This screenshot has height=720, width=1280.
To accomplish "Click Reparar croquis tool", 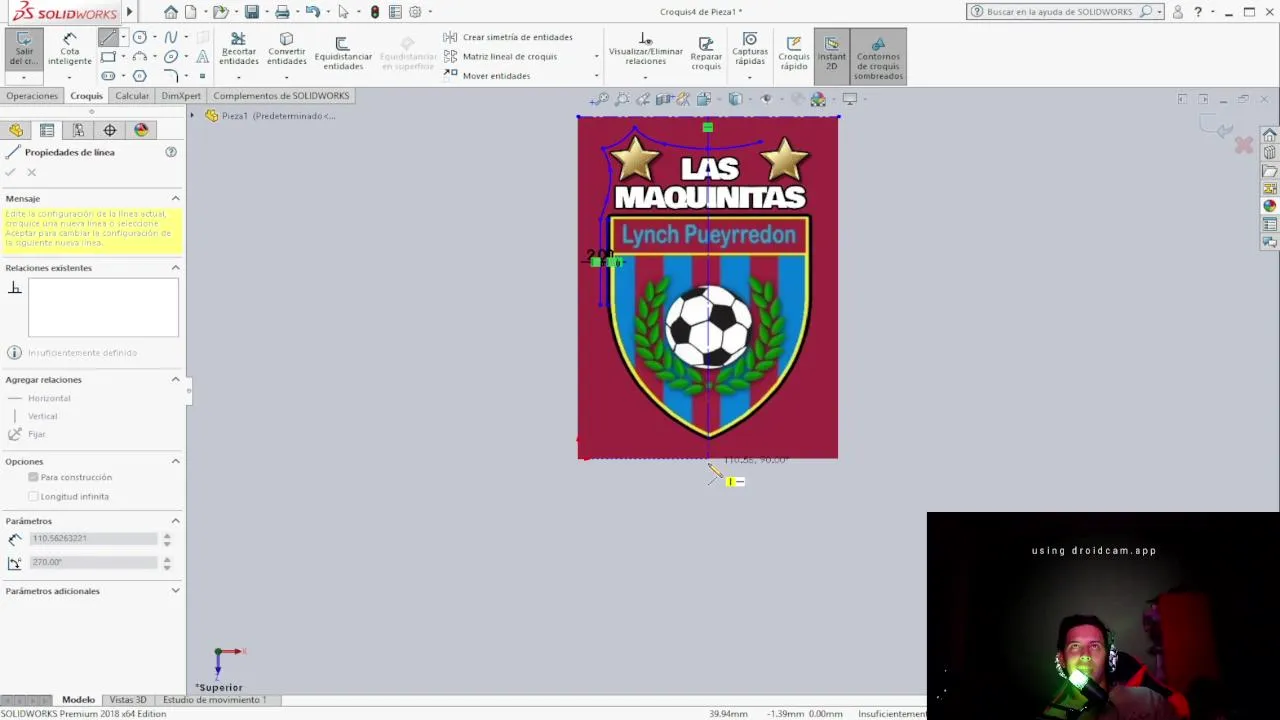I will click(706, 53).
